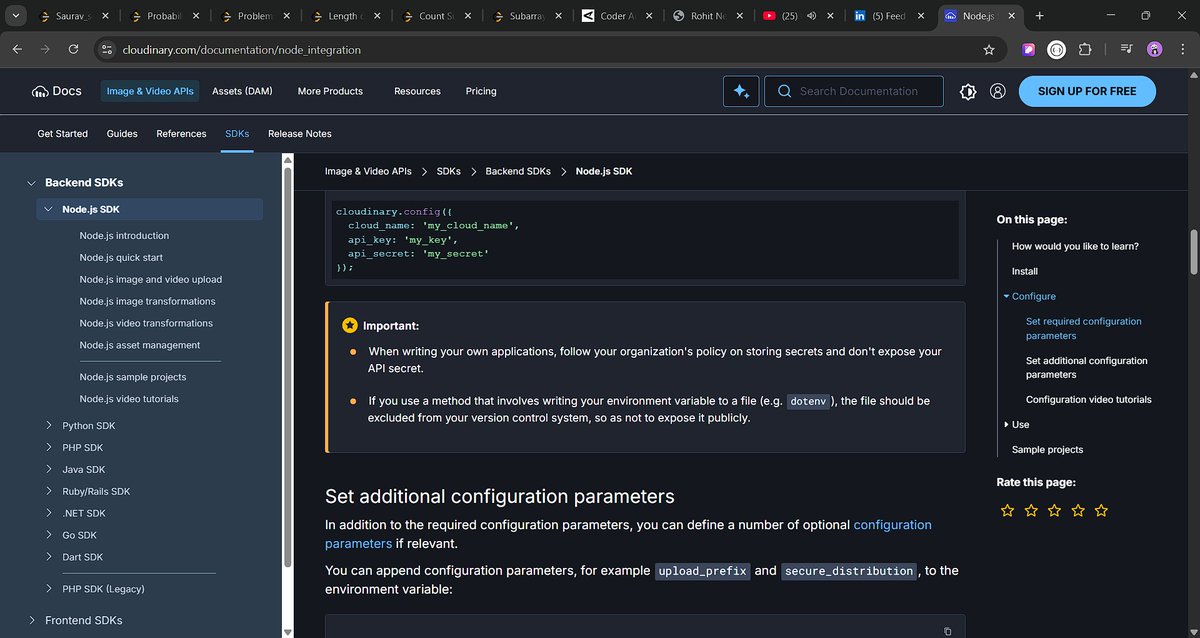Expand .NET SDK in sidebar
The image size is (1200, 638).
click(x=49, y=513)
